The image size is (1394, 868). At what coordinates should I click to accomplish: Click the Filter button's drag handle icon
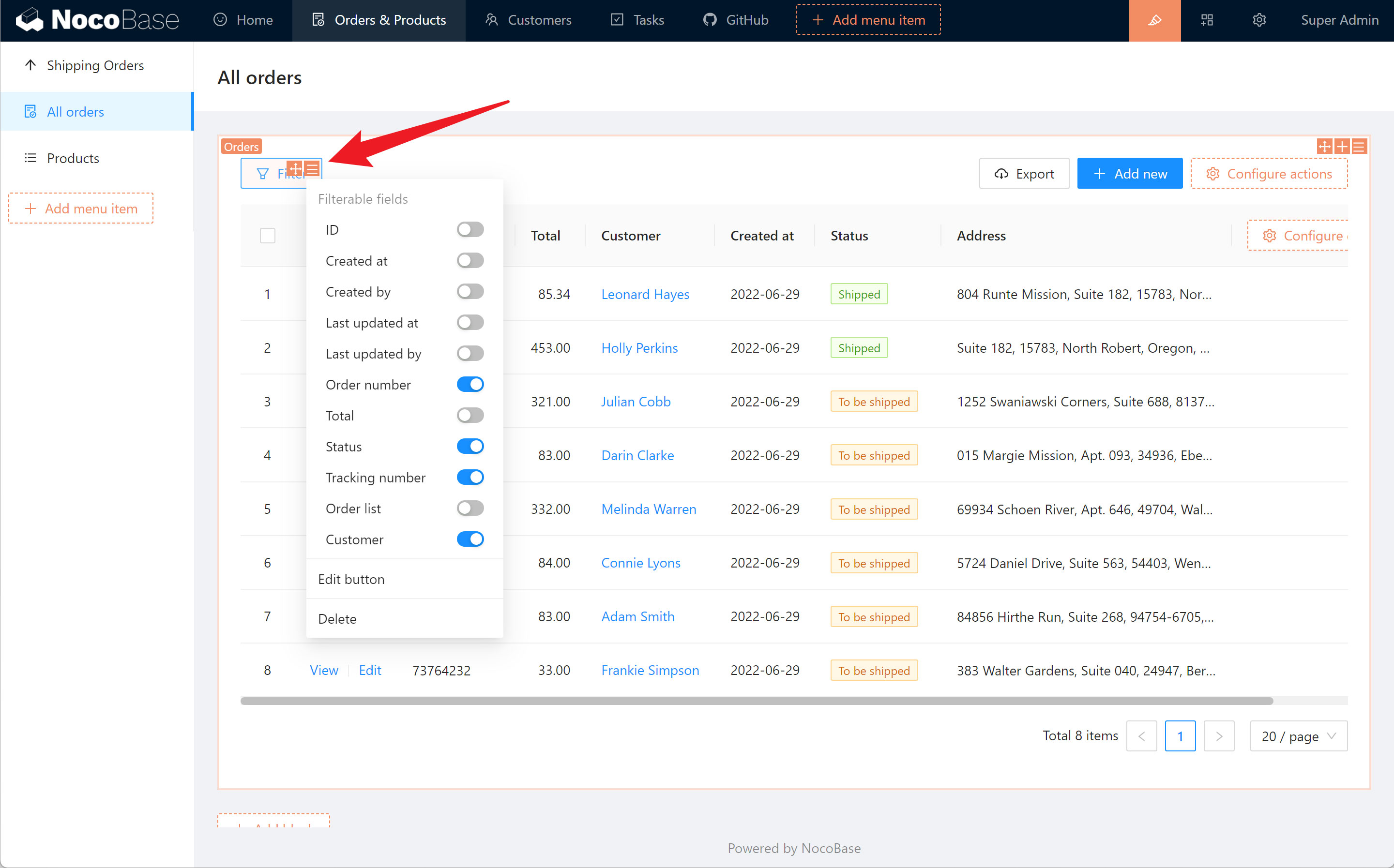(x=295, y=169)
